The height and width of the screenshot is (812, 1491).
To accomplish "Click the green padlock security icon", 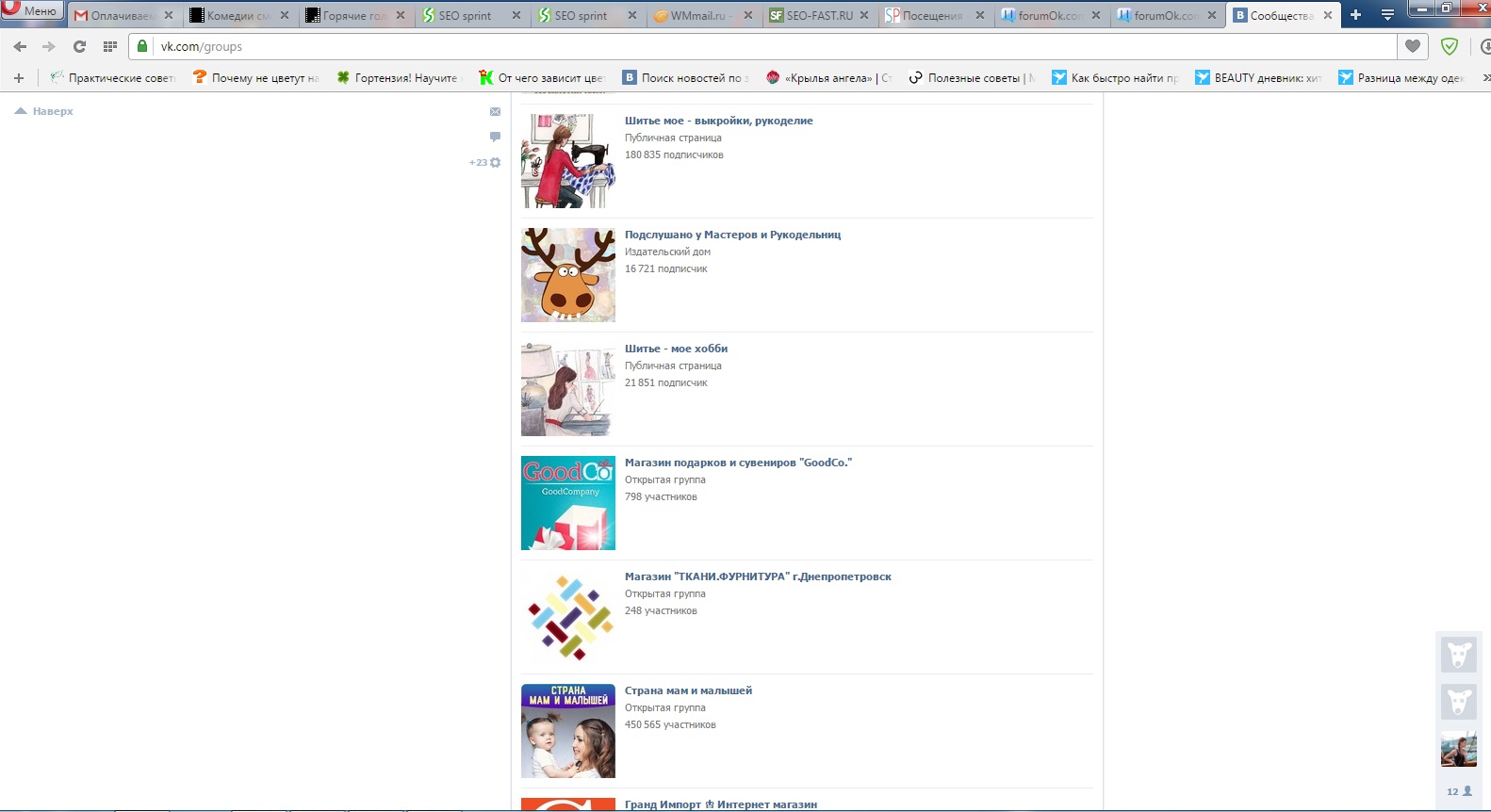I will click(142, 46).
